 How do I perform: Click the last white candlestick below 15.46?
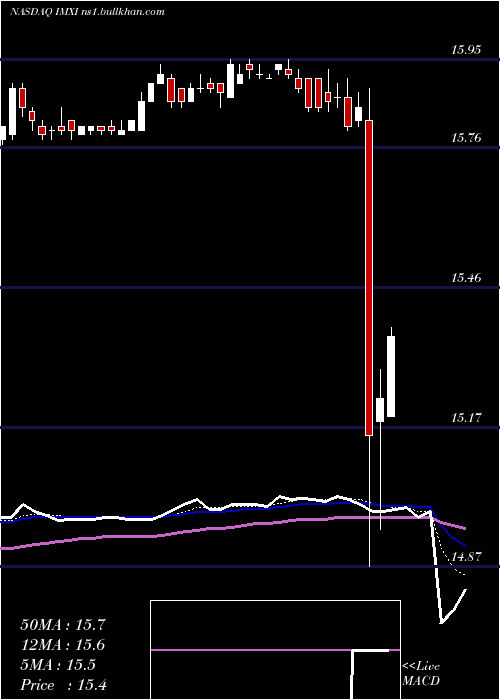[x=391, y=376]
